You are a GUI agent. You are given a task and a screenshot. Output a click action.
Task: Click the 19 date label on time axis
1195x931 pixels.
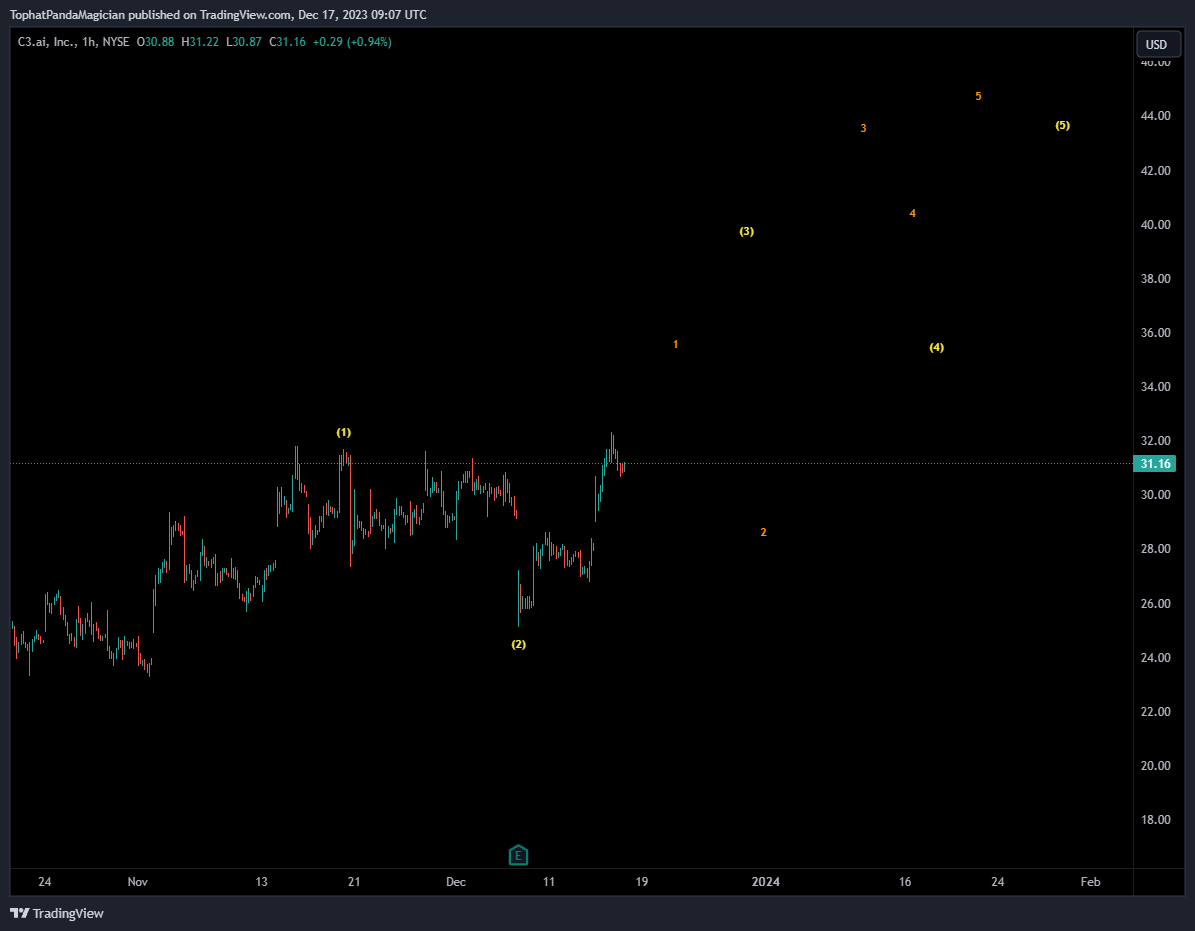click(642, 881)
